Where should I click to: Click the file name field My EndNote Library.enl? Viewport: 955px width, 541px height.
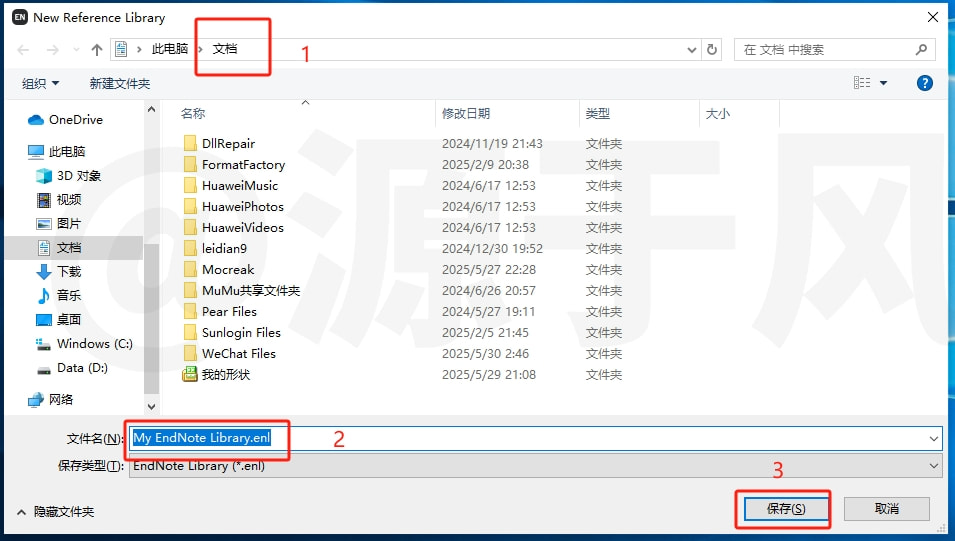(x=527, y=438)
